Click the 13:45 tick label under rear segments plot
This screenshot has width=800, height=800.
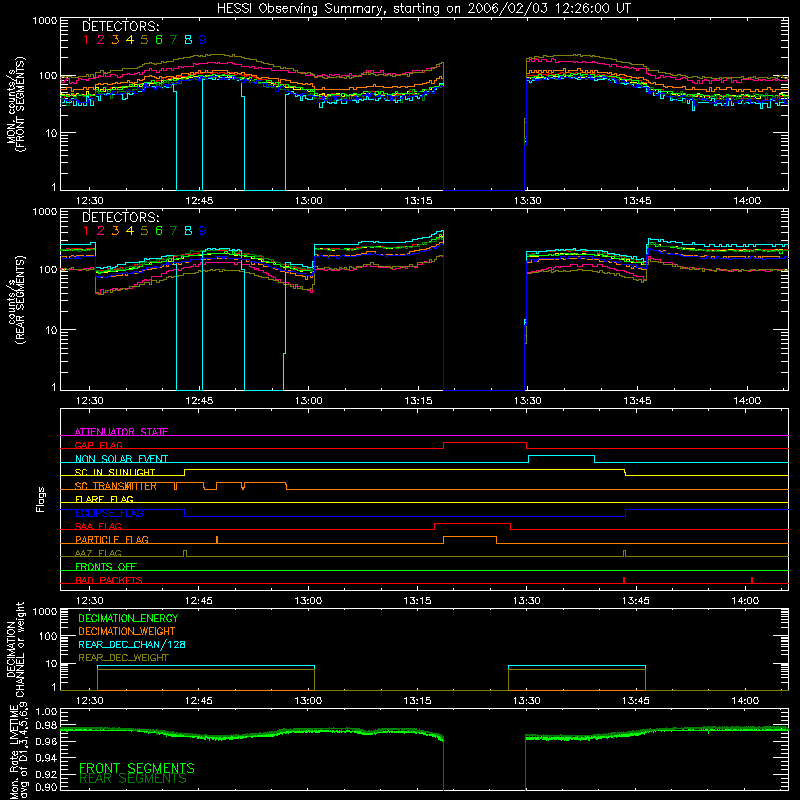[637, 401]
